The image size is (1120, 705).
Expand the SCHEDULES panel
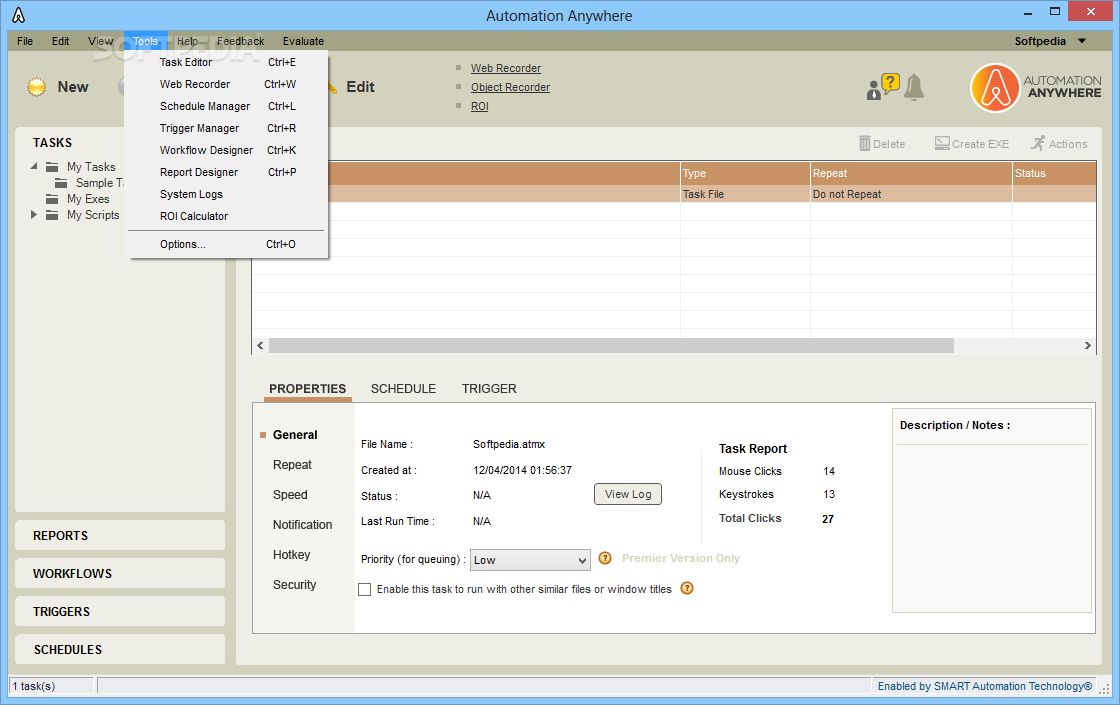[120, 649]
